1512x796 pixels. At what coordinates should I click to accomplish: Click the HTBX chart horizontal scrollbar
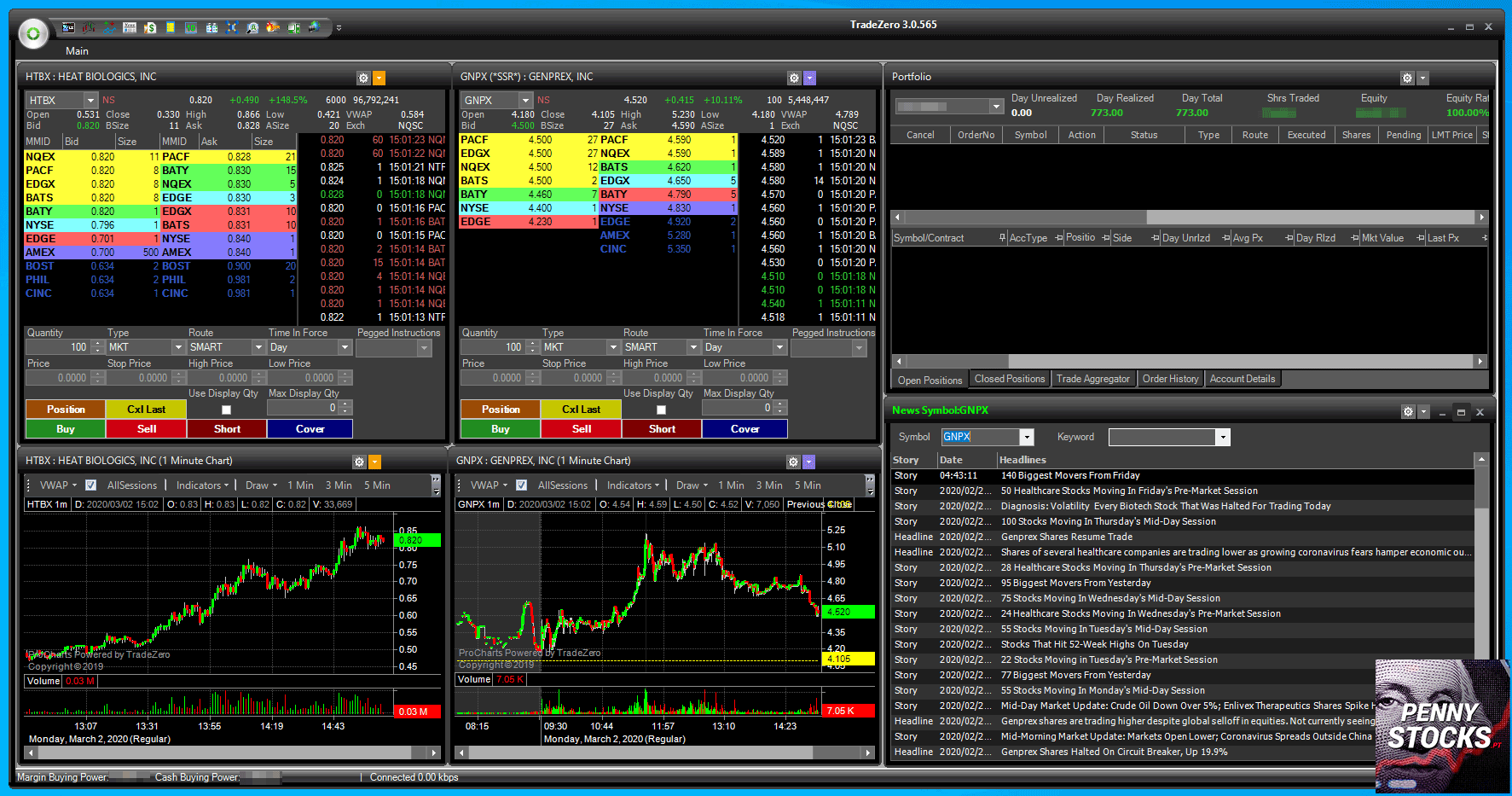[x=231, y=752]
